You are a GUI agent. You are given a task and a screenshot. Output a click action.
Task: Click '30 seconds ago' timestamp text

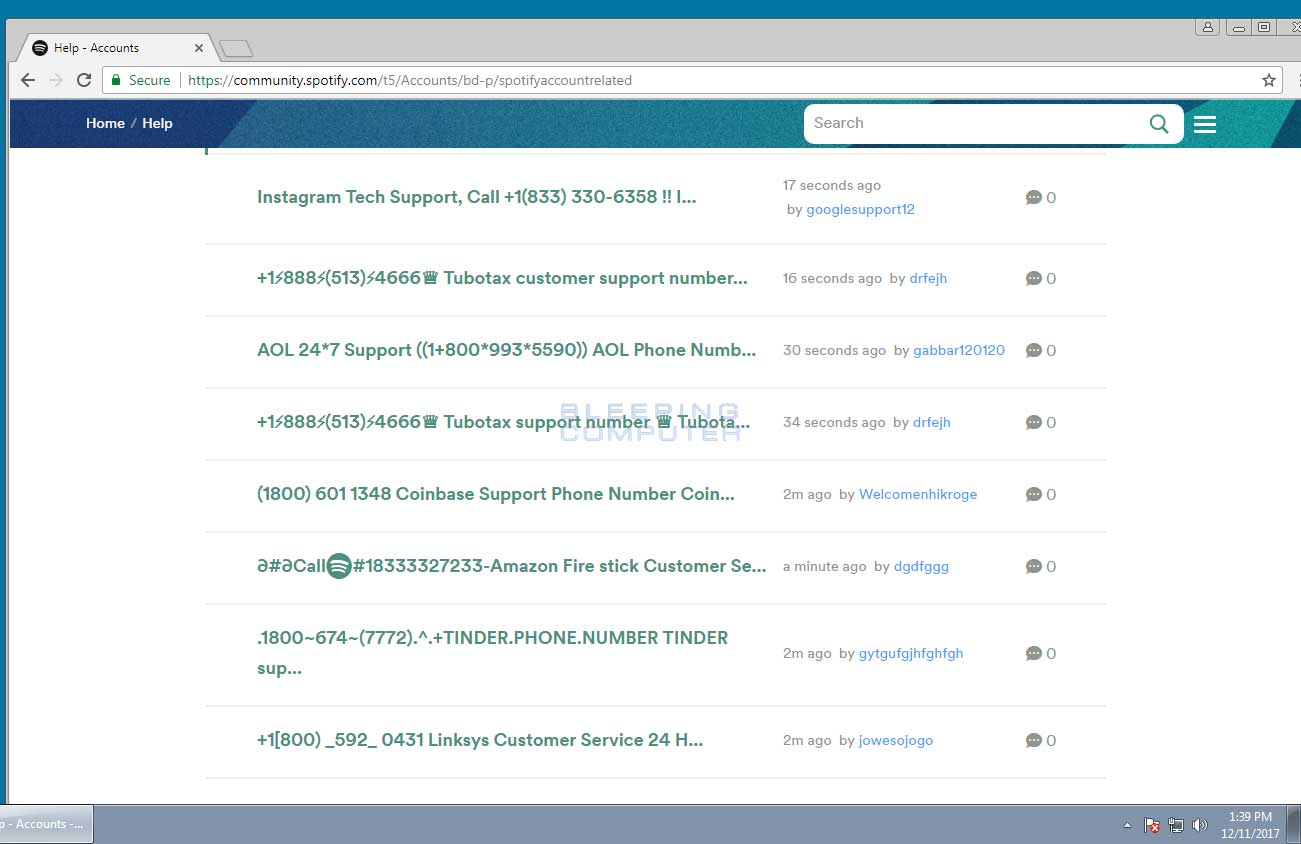tap(834, 350)
